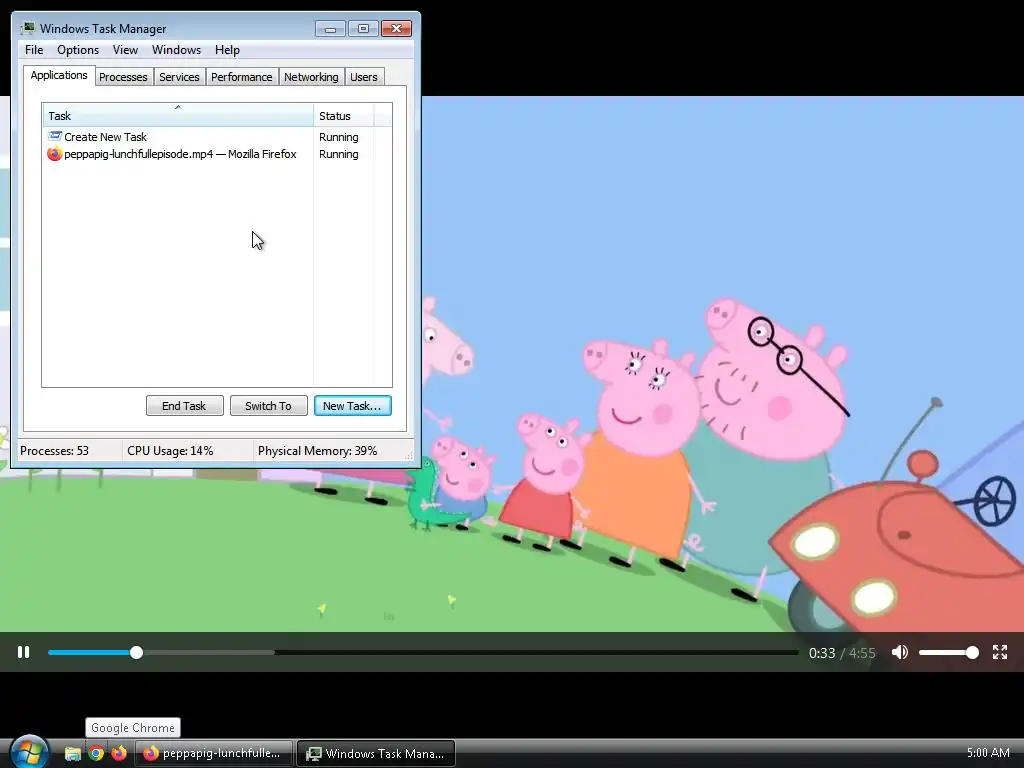Launch Google Chrome from the quick launch
Viewport: 1024px width, 768px height.
click(x=96, y=754)
